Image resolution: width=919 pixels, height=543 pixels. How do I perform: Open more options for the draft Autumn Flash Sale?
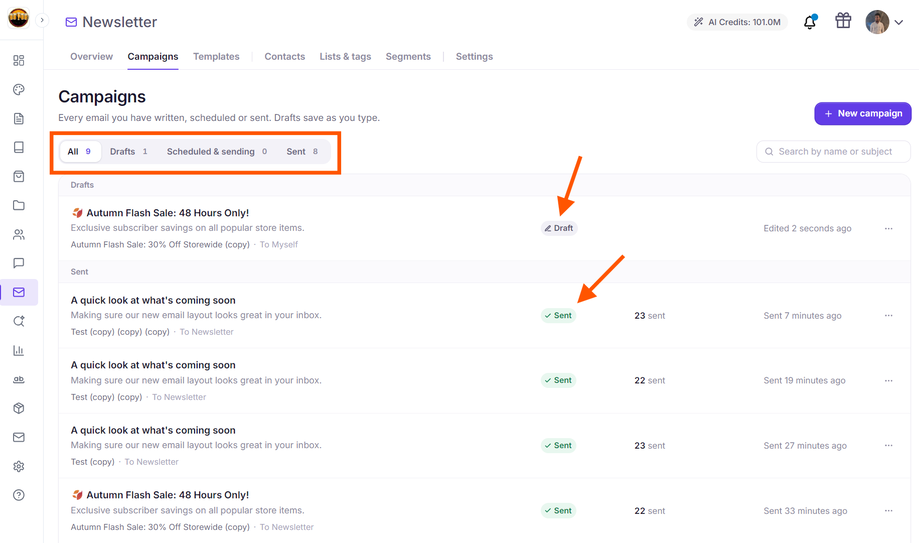(889, 228)
